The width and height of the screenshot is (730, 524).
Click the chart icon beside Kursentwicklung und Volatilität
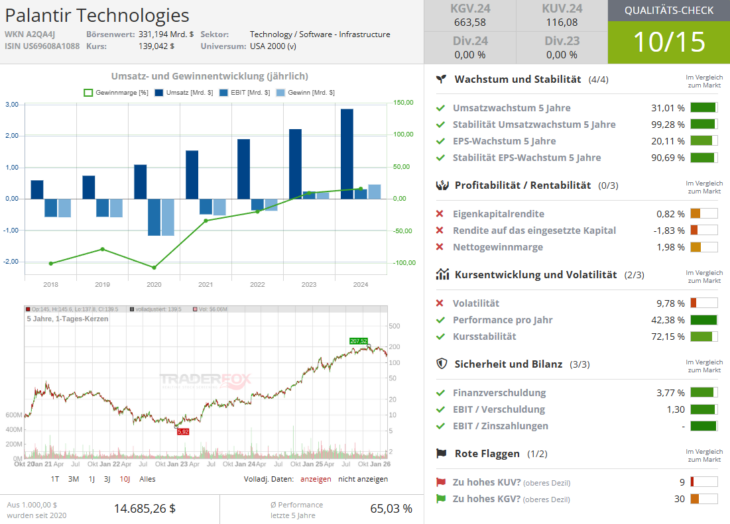click(441, 274)
